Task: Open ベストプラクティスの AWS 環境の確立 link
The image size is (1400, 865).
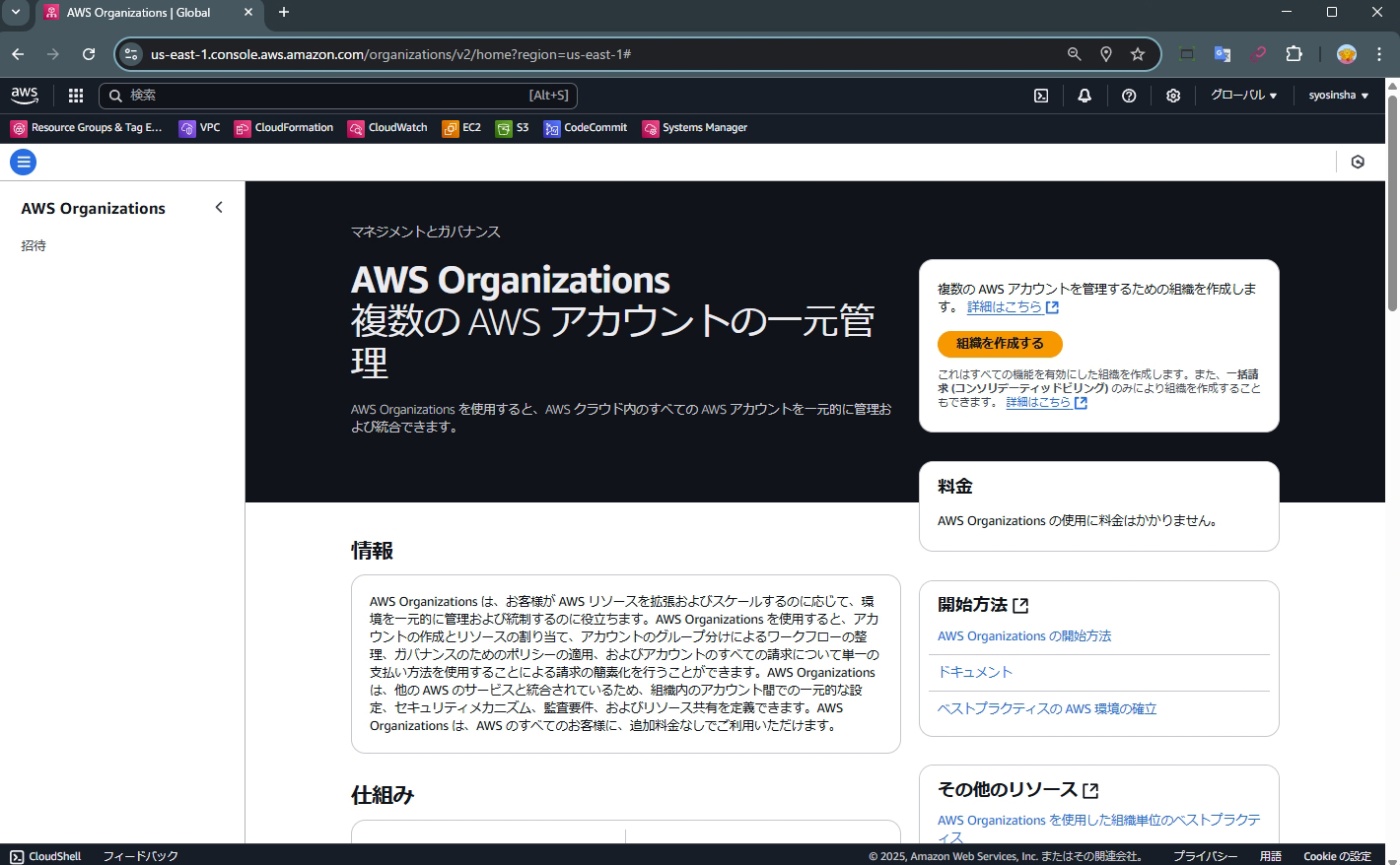Action: [1047, 708]
